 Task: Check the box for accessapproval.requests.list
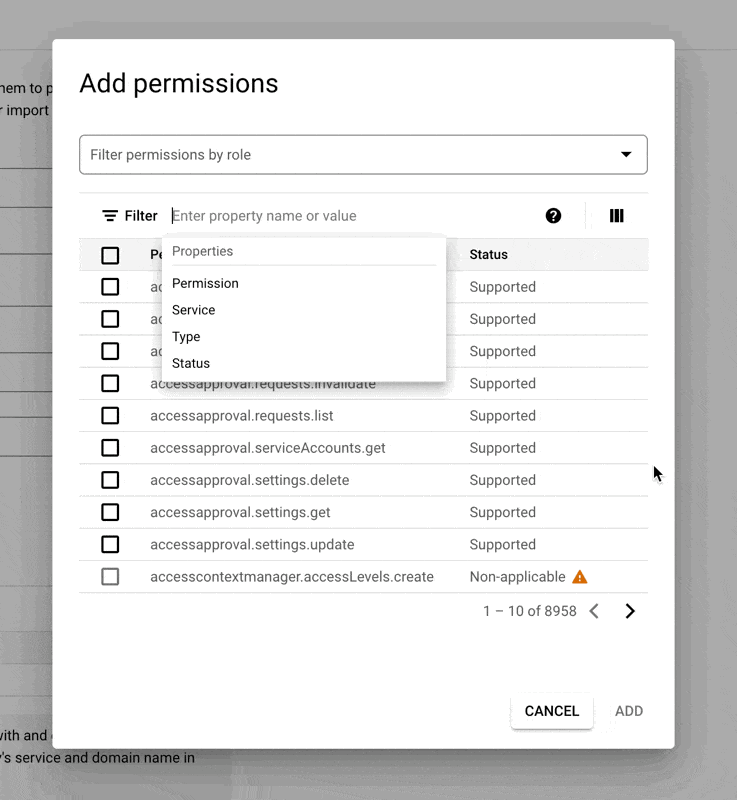point(110,416)
